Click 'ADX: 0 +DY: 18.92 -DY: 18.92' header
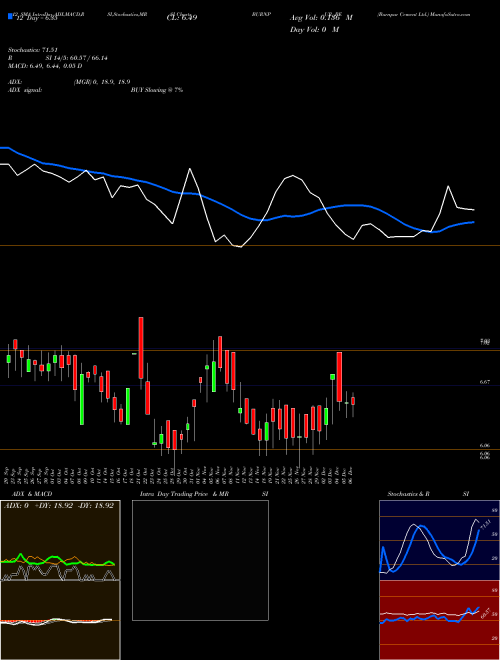Image resolution: width=500 pixels, height=660 pixels. point(59,506)
